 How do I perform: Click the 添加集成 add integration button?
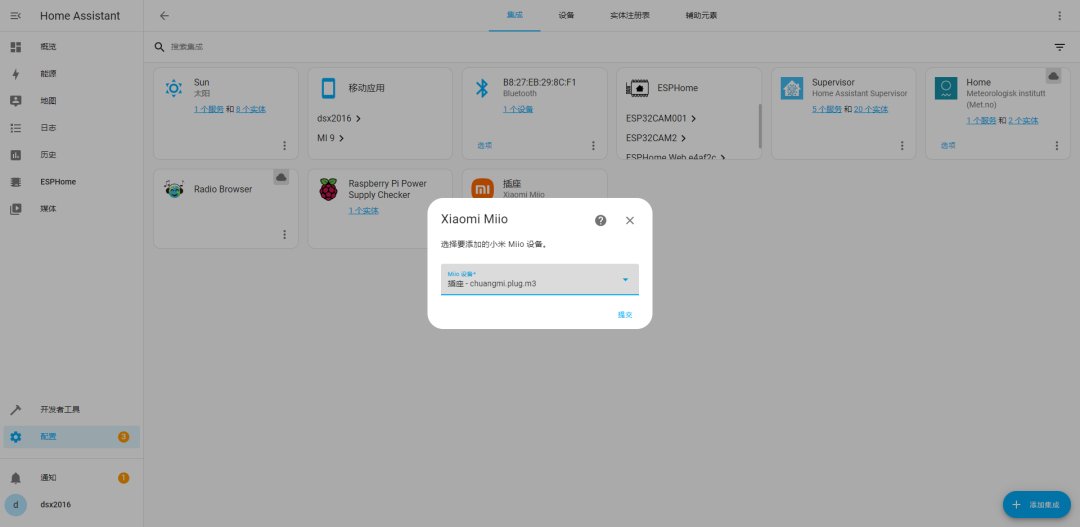[x=1037, y=505]
